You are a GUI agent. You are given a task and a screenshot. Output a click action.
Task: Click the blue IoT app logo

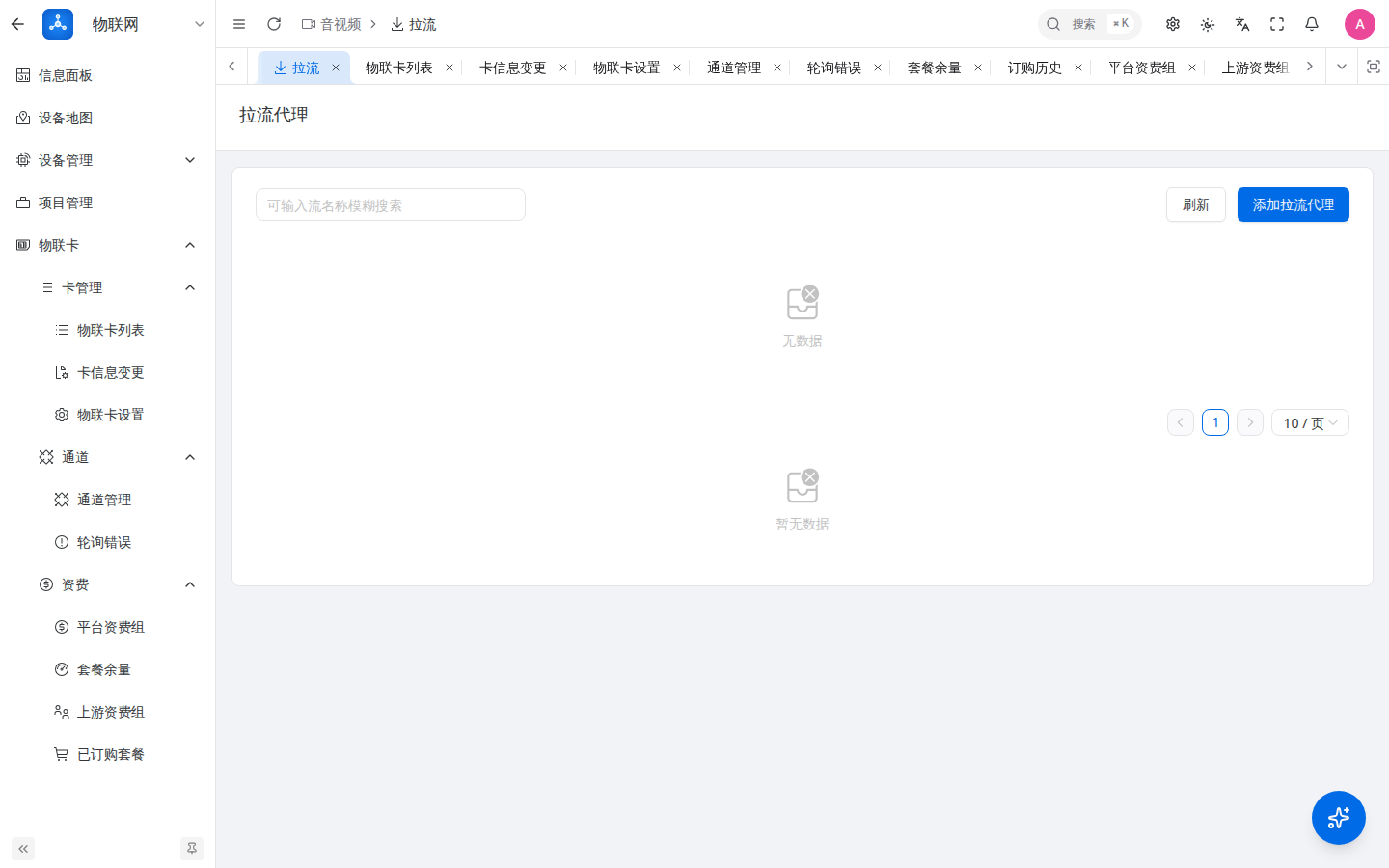coord(58,24)
